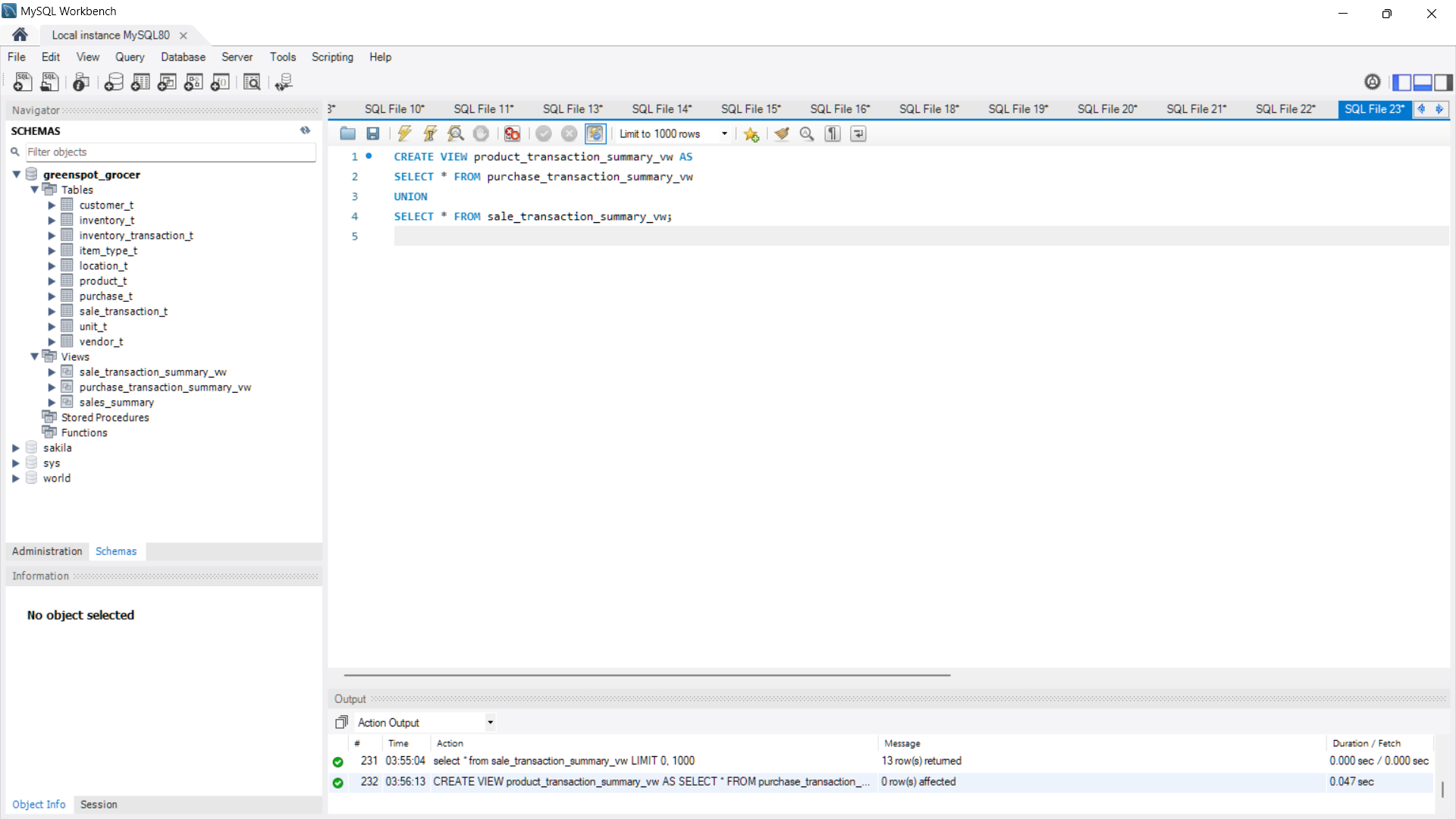
Task: Toggle the bottom output panel visibility
Action: tap(1423, 82)
